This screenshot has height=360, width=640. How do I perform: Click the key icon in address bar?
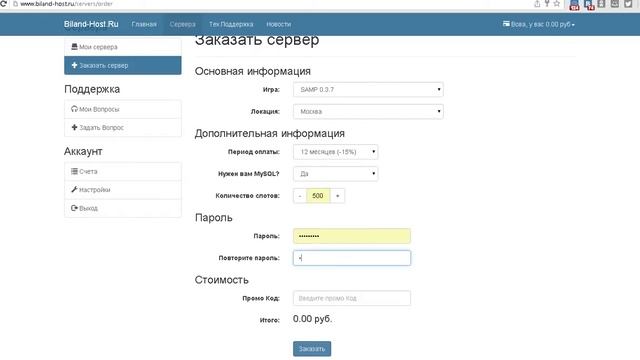click(547, 4)
